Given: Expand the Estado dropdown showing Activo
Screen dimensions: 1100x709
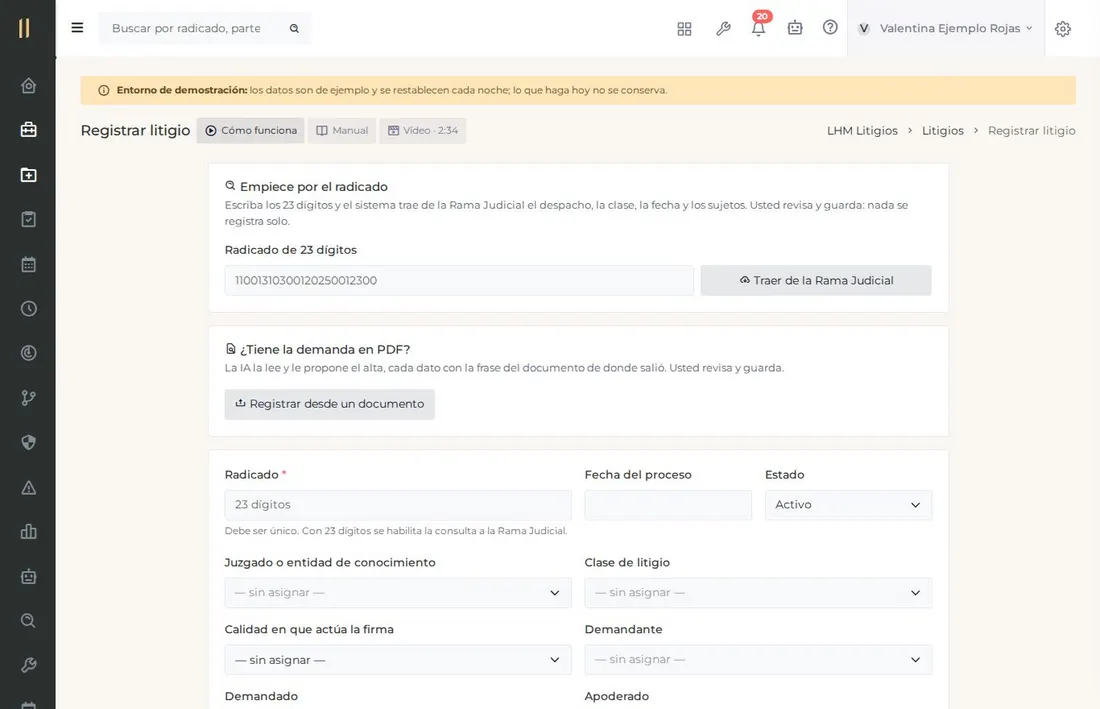Looking at the screenshot, I should [848, 505].
